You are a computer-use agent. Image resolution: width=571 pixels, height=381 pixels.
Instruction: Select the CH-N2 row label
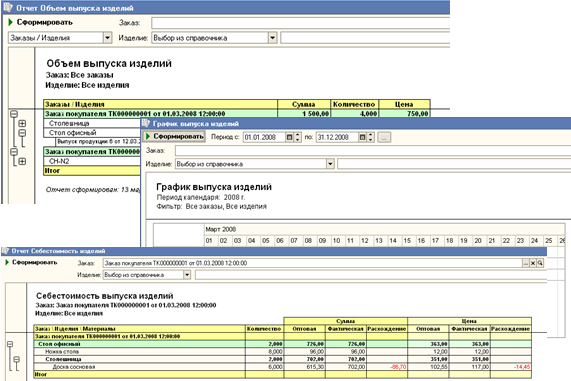click(x=59, y=161)
